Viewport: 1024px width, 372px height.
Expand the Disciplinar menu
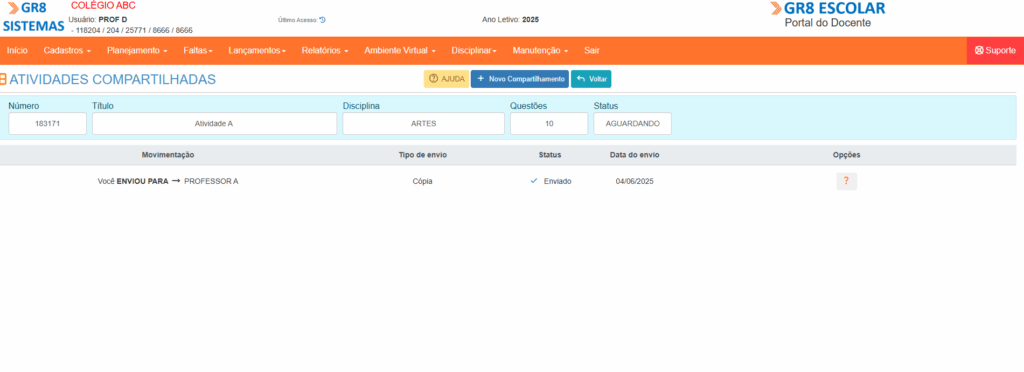click(x=474, y=50)
